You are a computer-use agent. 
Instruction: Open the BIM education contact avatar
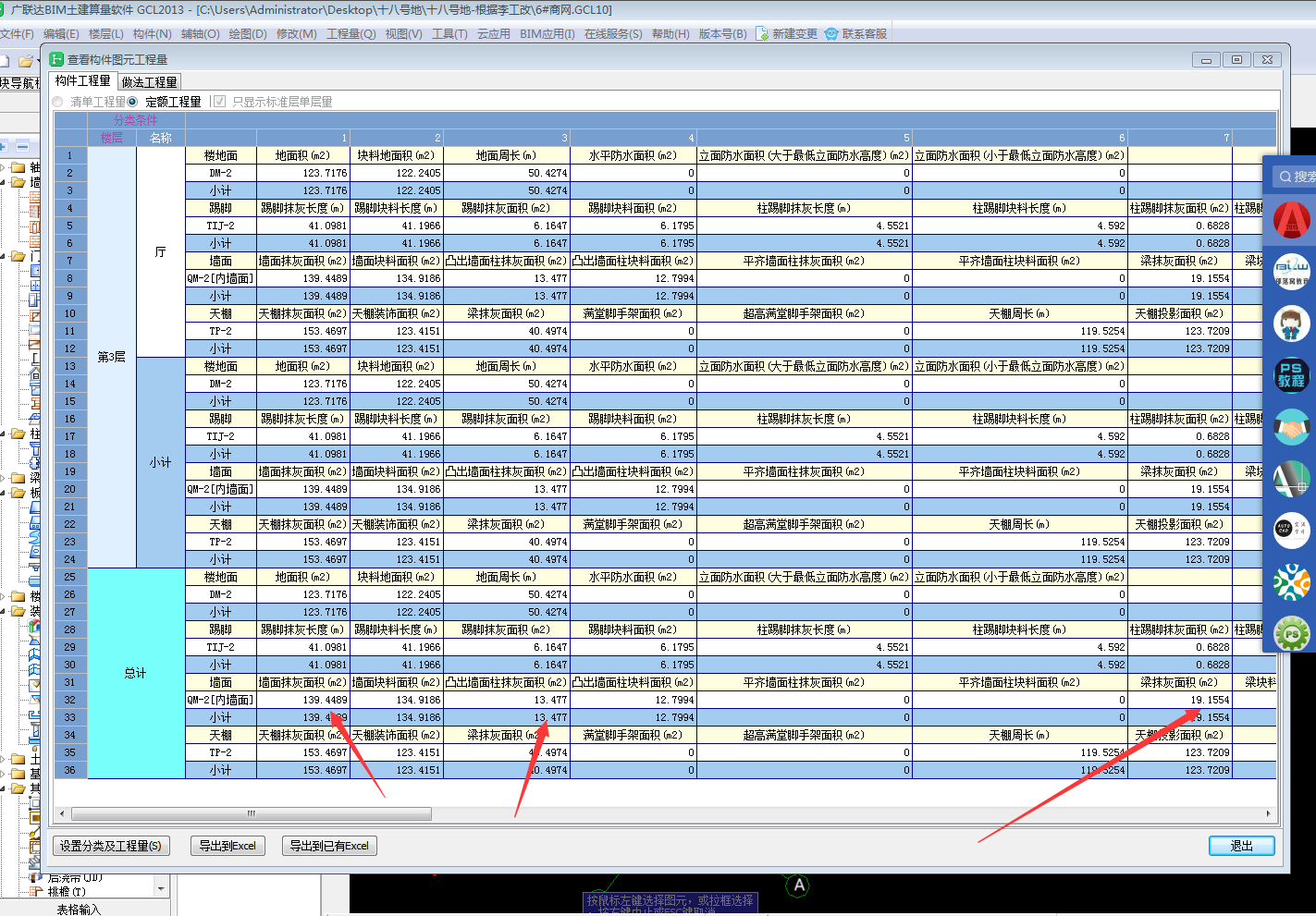pyautogui.click(x=1292, y=272)
